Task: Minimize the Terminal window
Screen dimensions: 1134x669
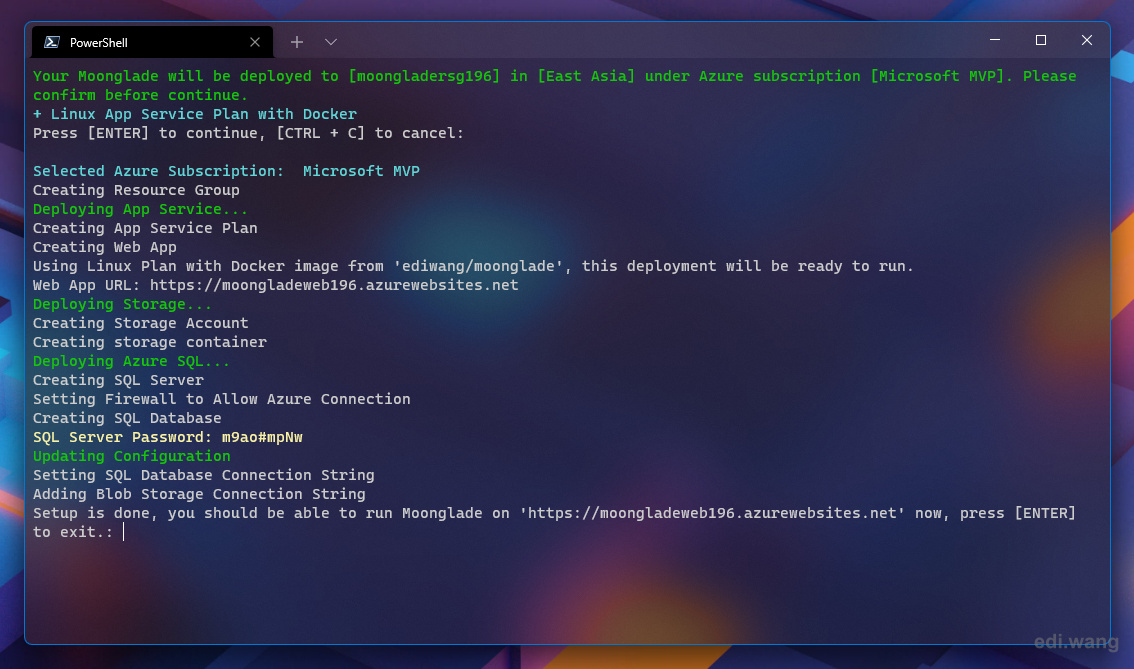Action: point(995,40)
